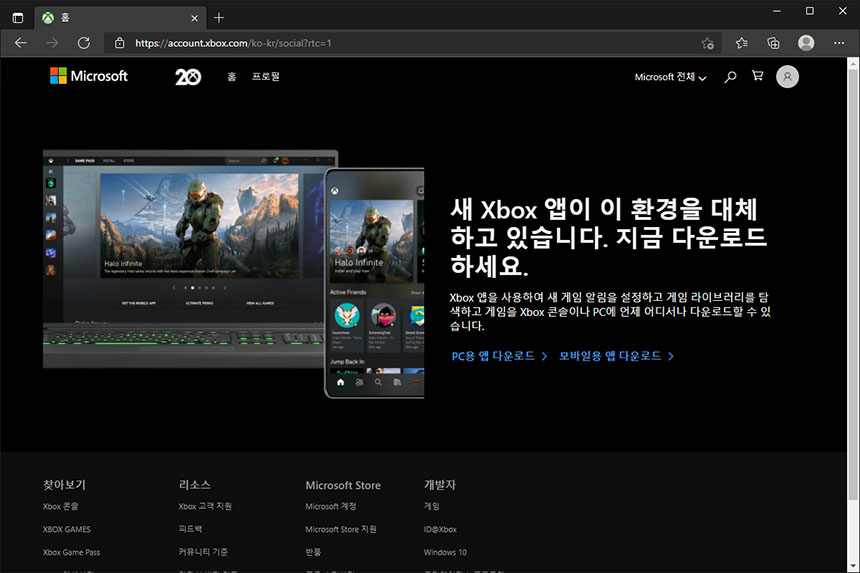Open the Xbox 콘솔 footer link
This screenshot has width=860, height=573.
60,506
